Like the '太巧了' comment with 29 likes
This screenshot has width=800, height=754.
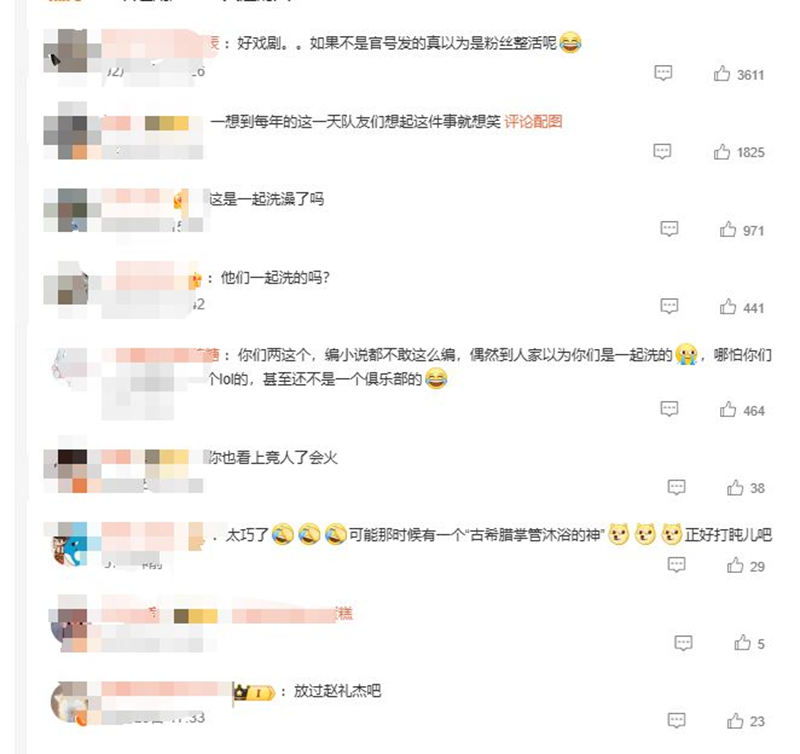tap(735, 565)
